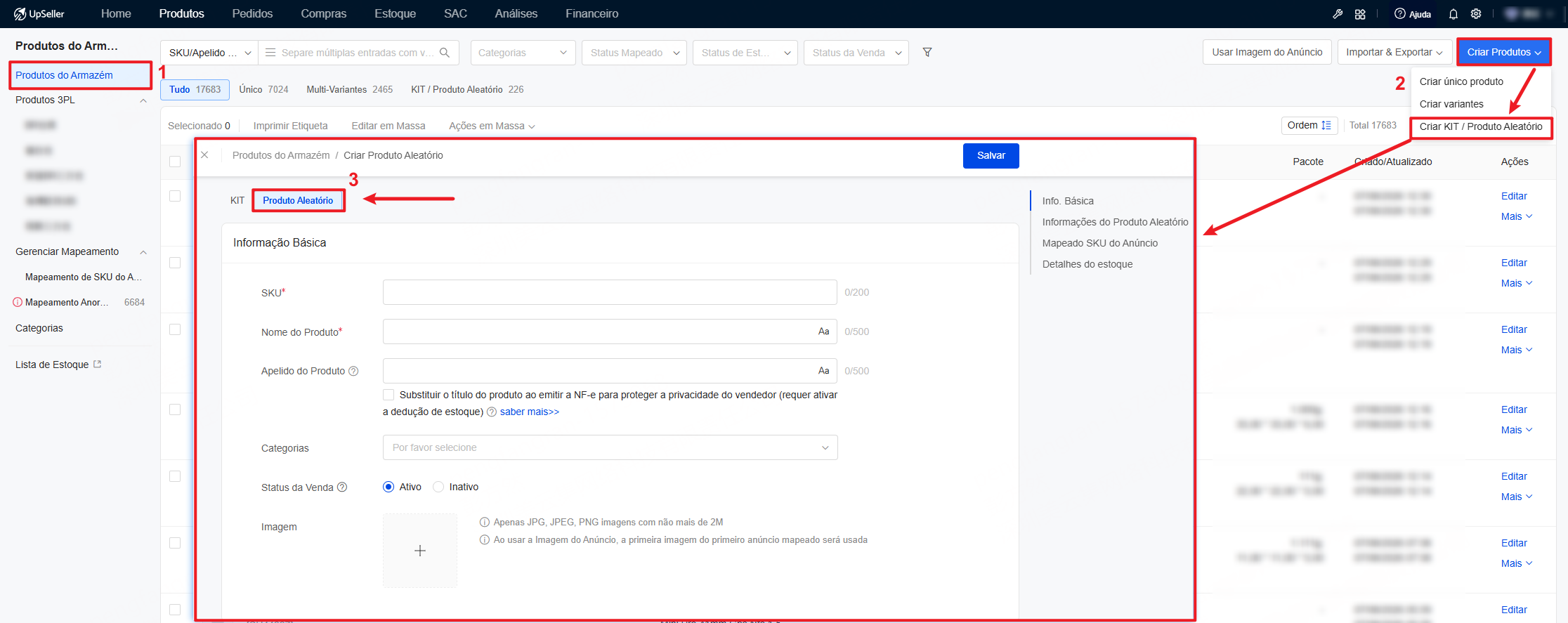Click the help icon beside Status da Venda
Screen dimensions: 1568x623
(342, 487)
